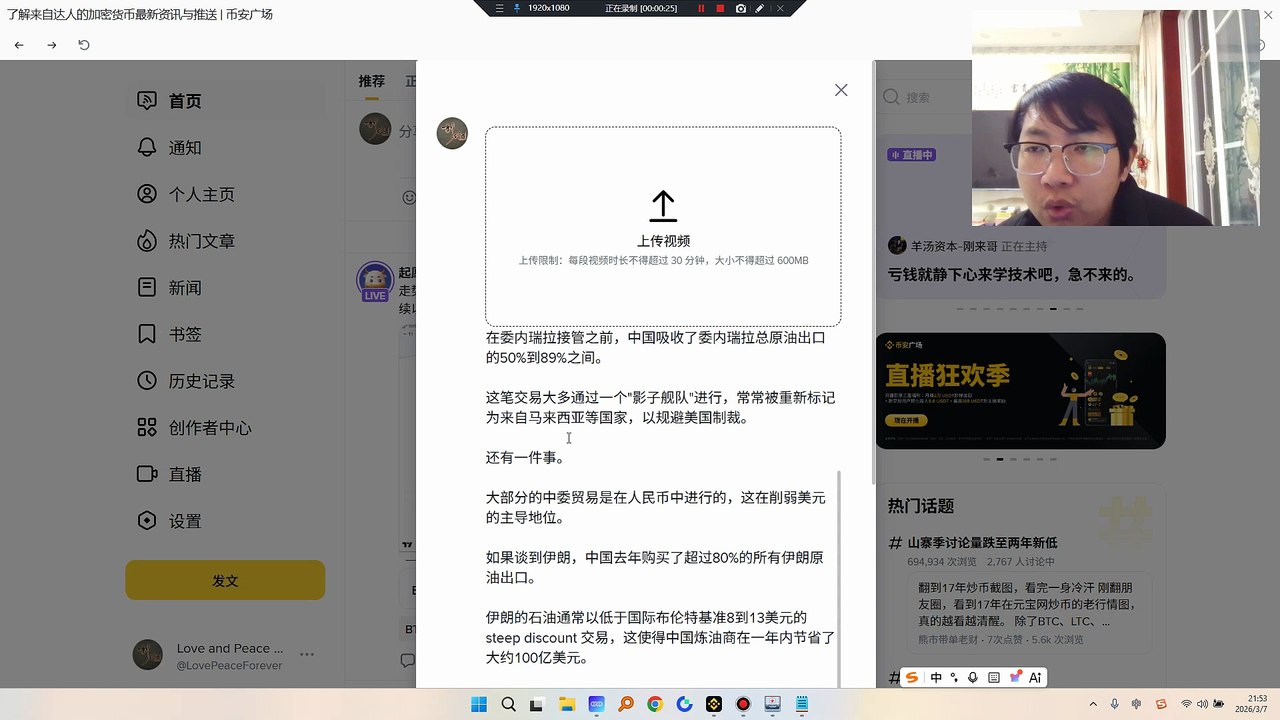Open the Binance app from the taskbar

click(x=714, y=704)
